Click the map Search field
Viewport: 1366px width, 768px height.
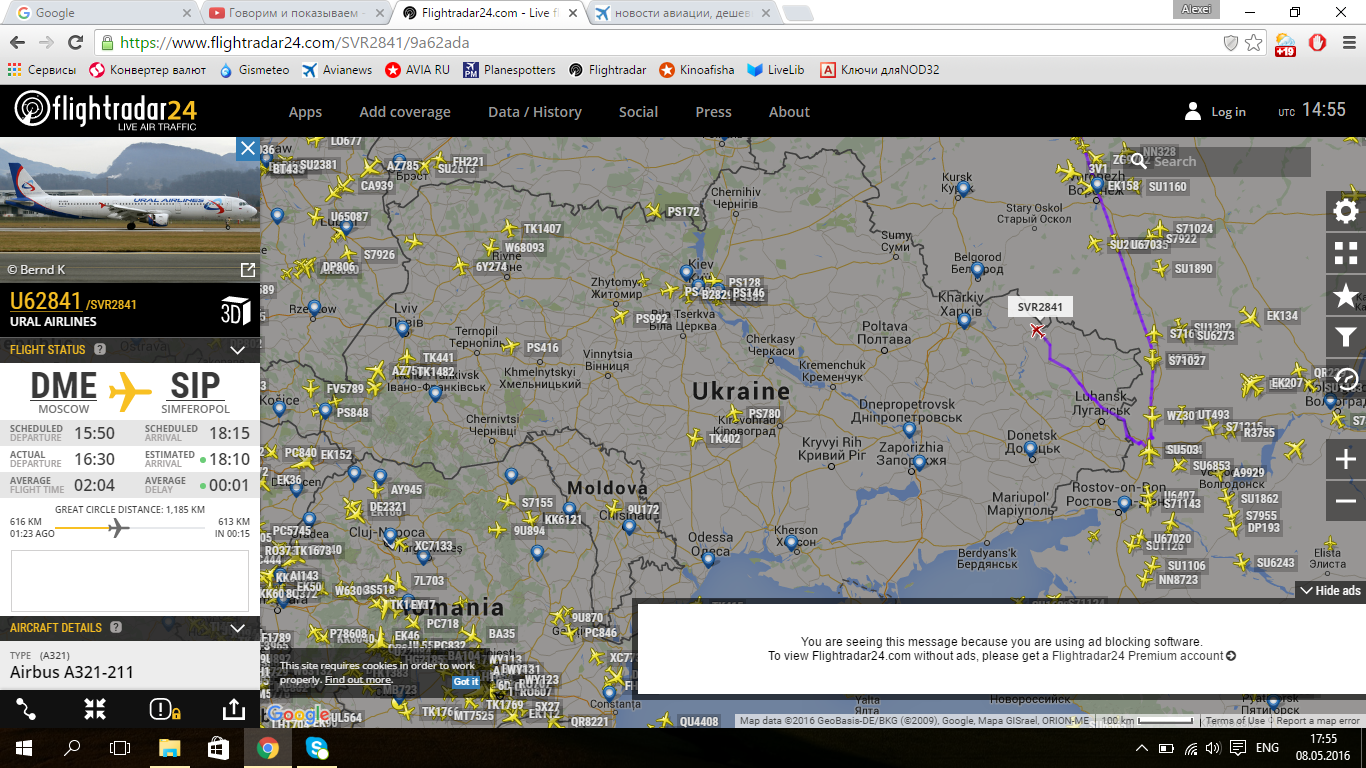point(1225,161)
